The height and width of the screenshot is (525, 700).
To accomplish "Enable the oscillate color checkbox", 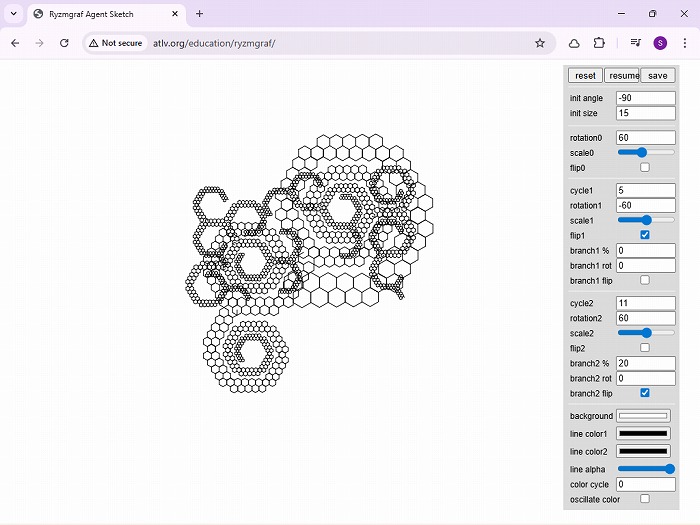I will [645, 499].
